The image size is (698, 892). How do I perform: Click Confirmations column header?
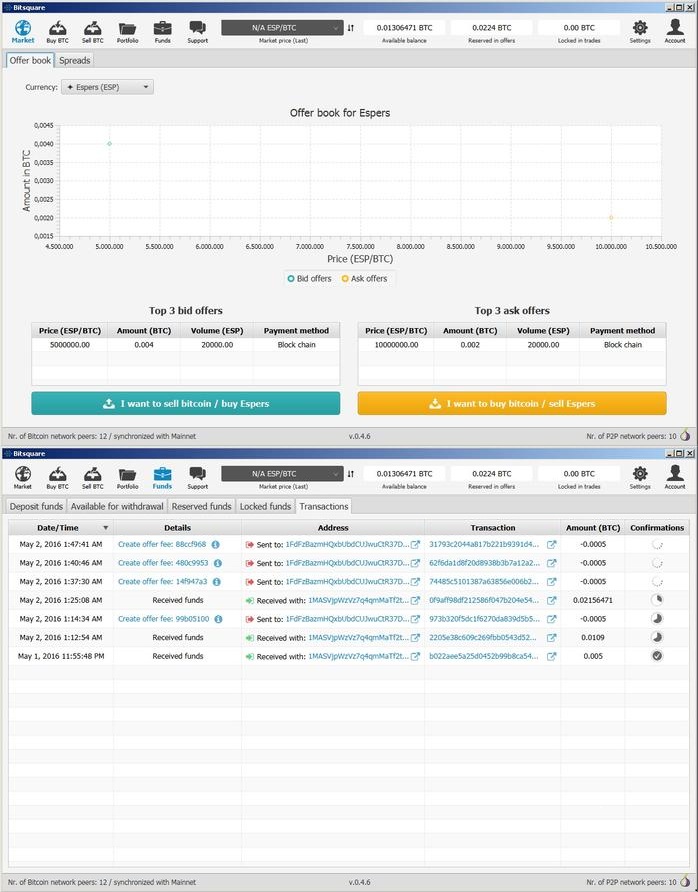[657, 528]
